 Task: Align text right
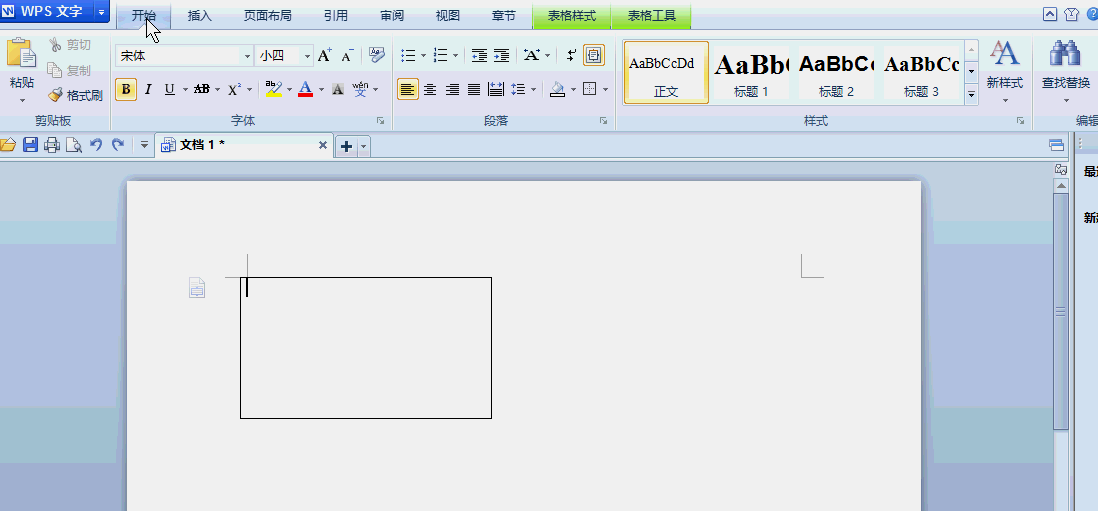pos(452,90)
